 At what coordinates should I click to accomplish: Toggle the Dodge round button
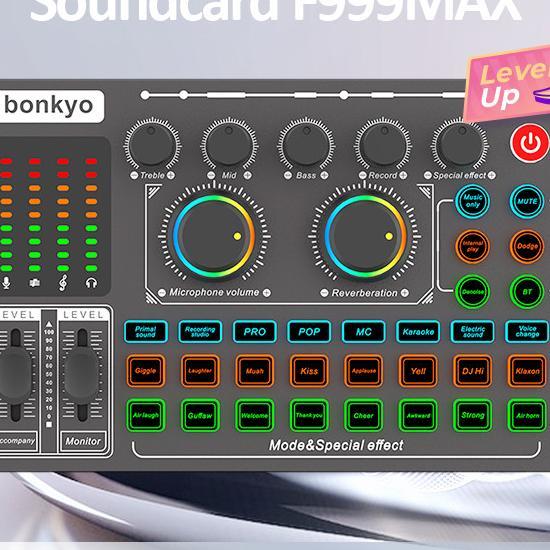pyautogui.click(x=527, y=247)
